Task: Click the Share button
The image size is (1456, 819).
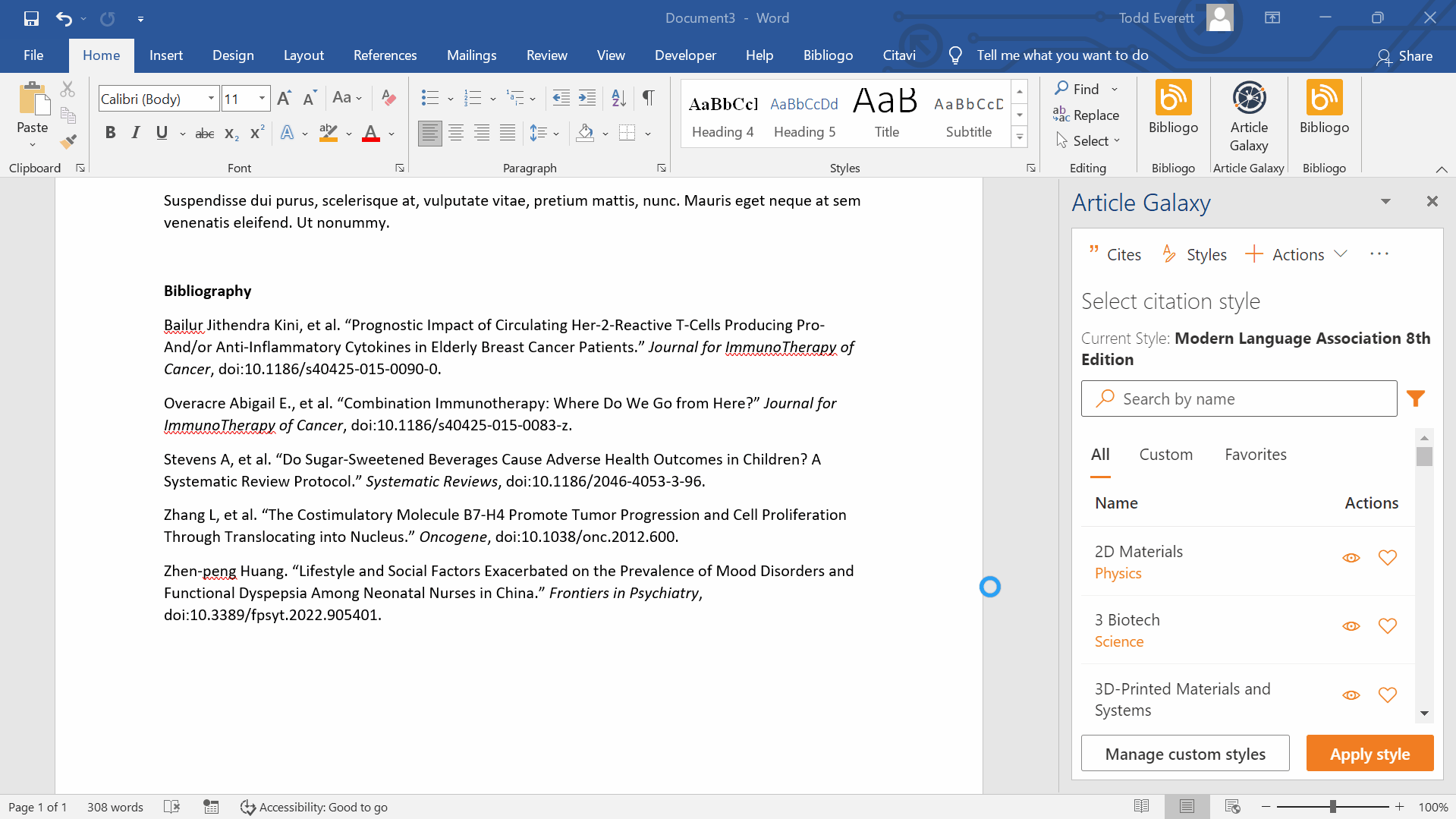Action: pos(1405,56)
